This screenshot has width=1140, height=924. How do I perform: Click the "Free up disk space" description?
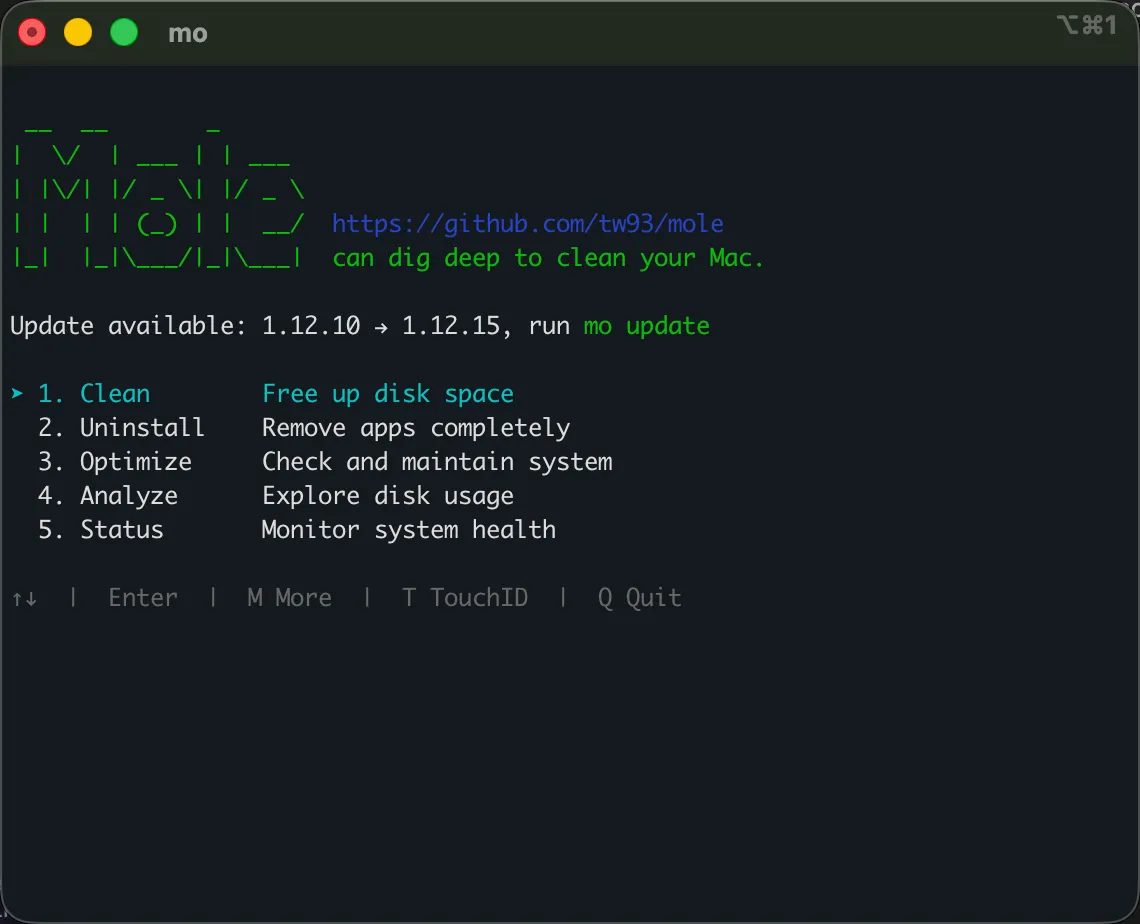(x=388, y=394)
